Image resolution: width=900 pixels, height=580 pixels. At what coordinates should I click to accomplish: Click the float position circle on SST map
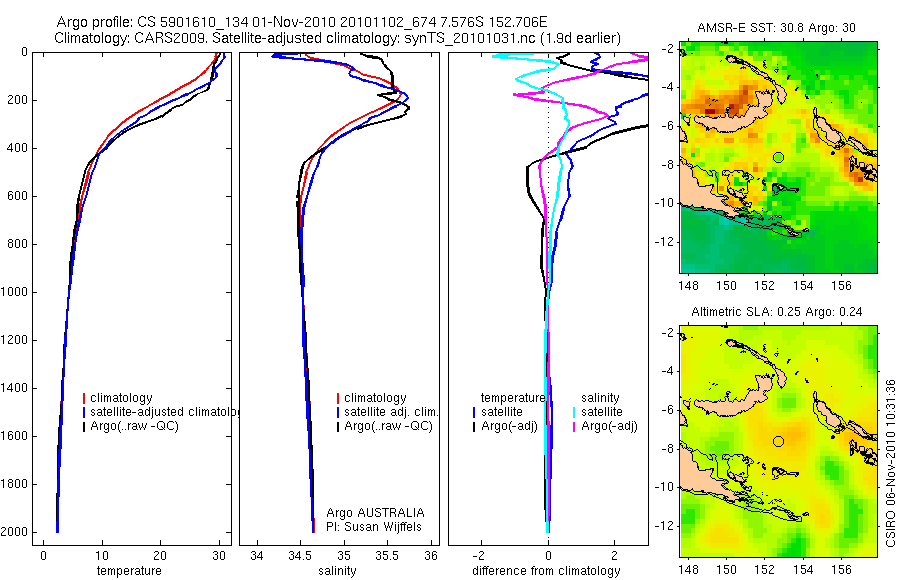point(778,157)
